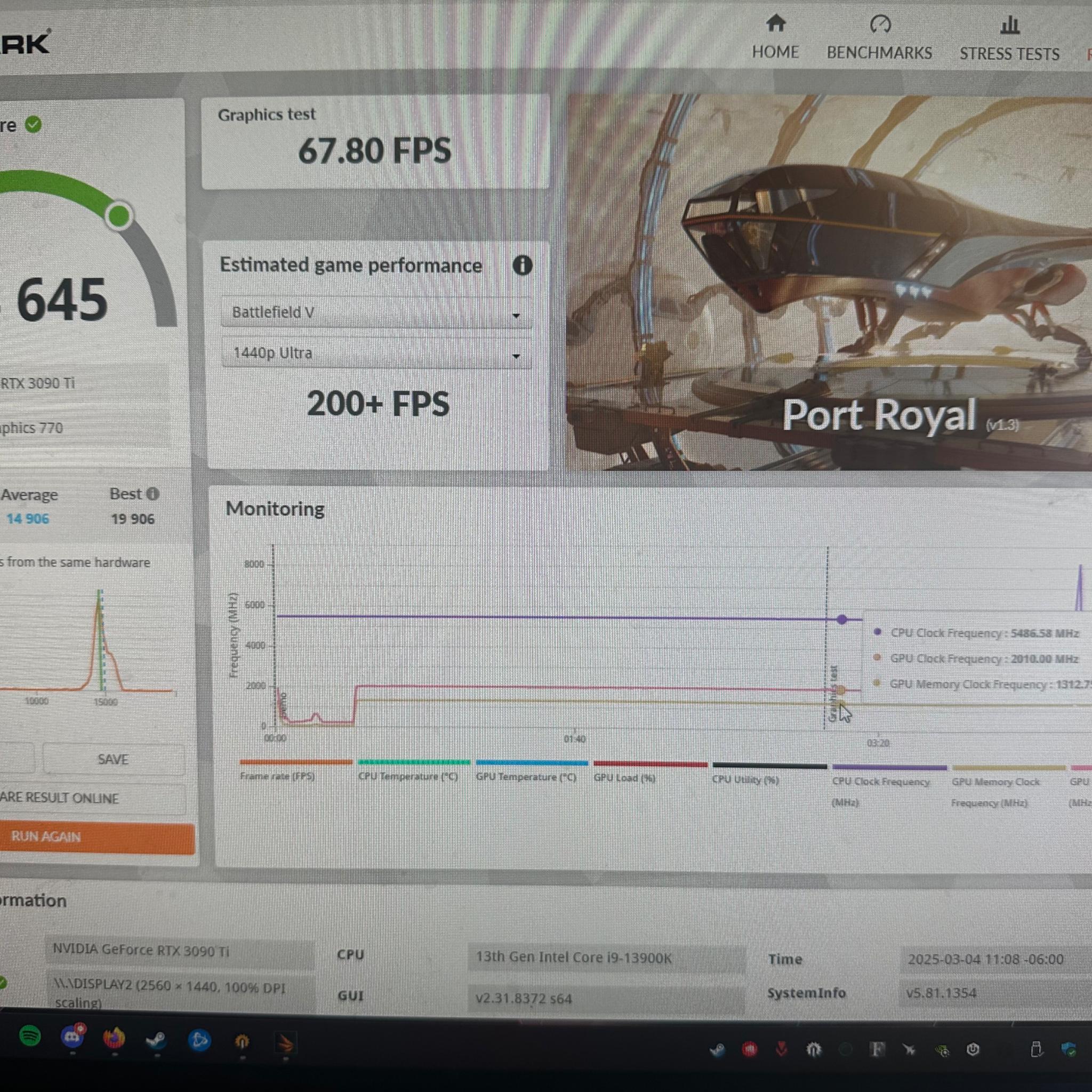This screenshot has height=1092, width=1092.
Task: Open the Battlefield V game dropdown
Action: tap(376, 312)
